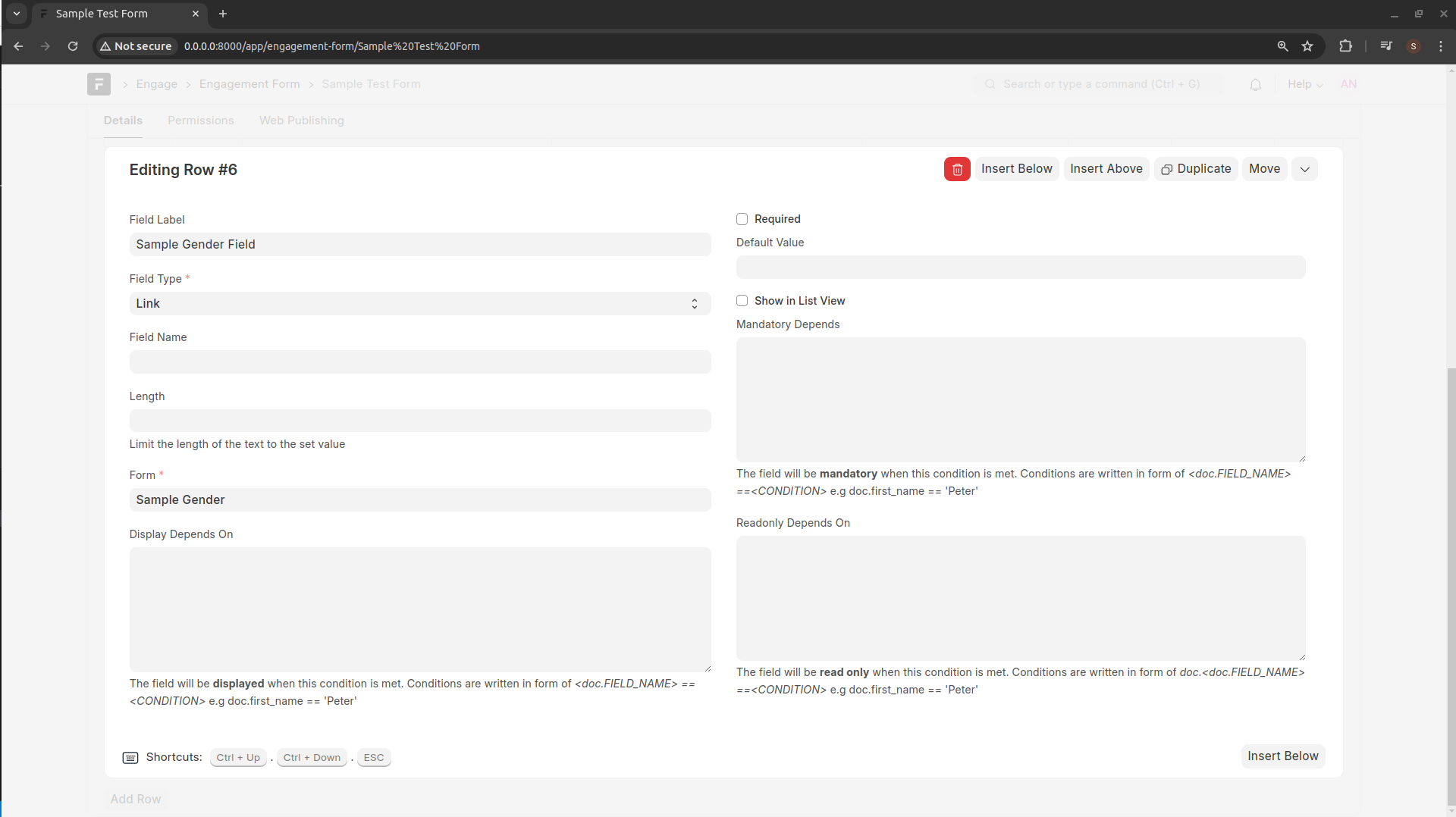This screenshot has height=817, width=1456.
Task: Focus Readonly Depends On textarea
Action: pos(1021,599)
